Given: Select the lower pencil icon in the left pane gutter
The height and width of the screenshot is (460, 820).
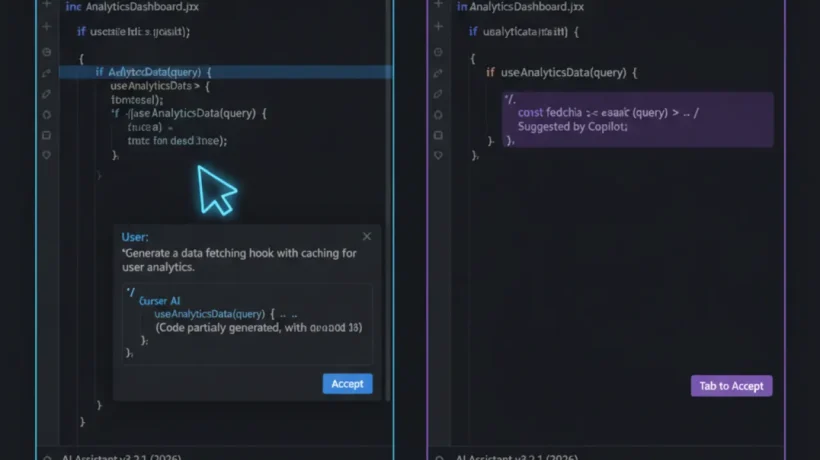Looking at the screenshot, I should [x=47, y=94].
